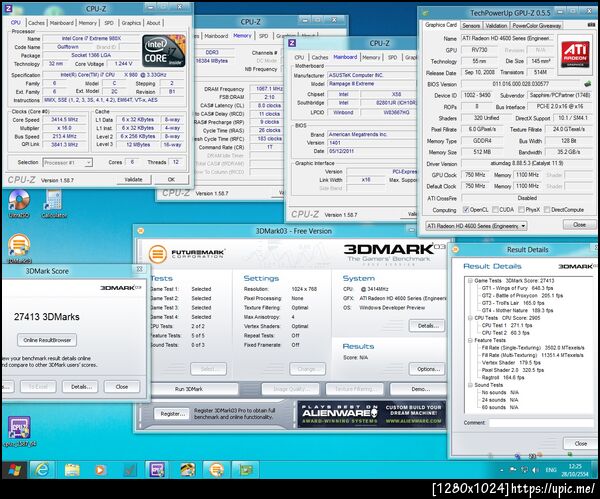Click the CPU-Z title bar Z icon on CPU window
This screenshot has height=499, width=600.
pos(8,8)
